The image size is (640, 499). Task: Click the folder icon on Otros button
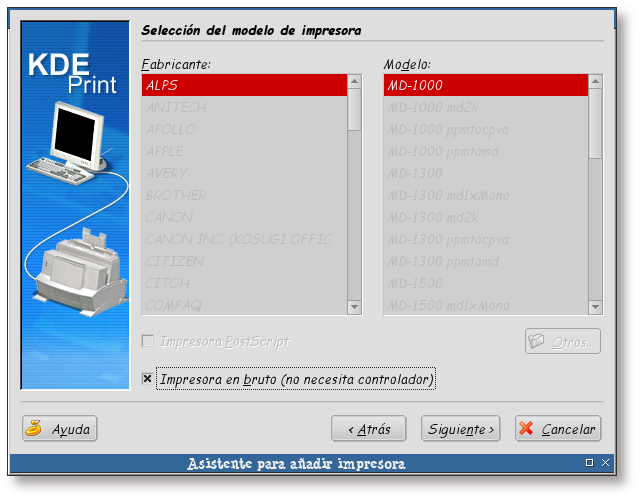point(537,342)
